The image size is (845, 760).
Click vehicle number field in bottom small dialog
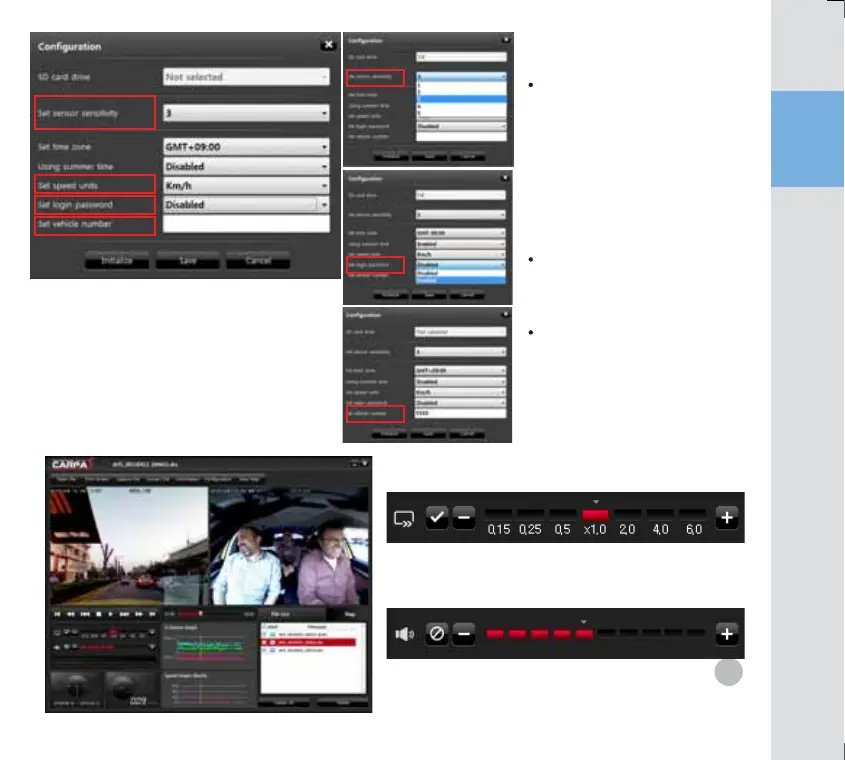(460, 413)
